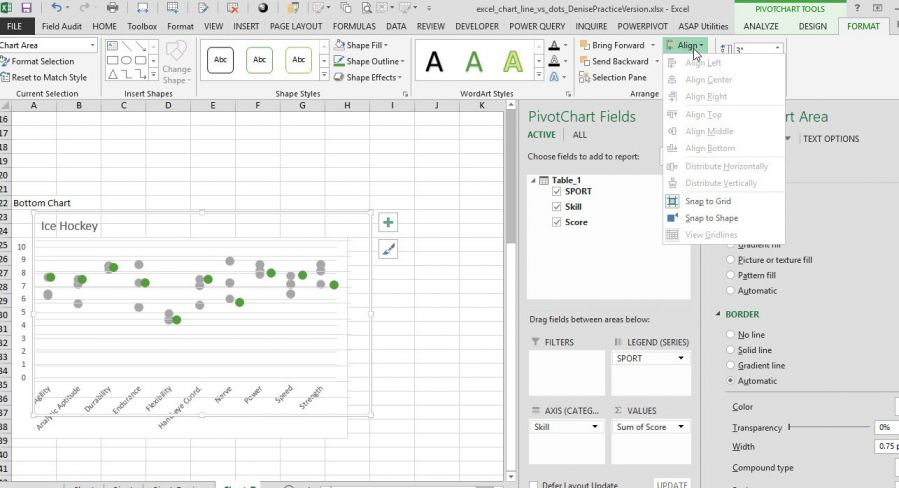This screenshot has width=899, height=488.
Task: Click the black ball icon in quick access toolbar
Action: (x=263, y=8)
